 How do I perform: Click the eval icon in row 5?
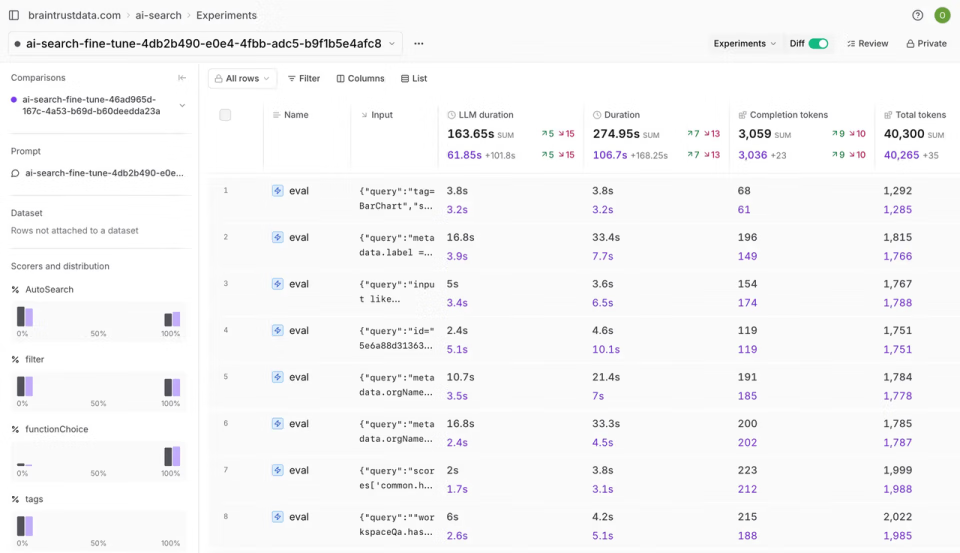pos(278,378)
